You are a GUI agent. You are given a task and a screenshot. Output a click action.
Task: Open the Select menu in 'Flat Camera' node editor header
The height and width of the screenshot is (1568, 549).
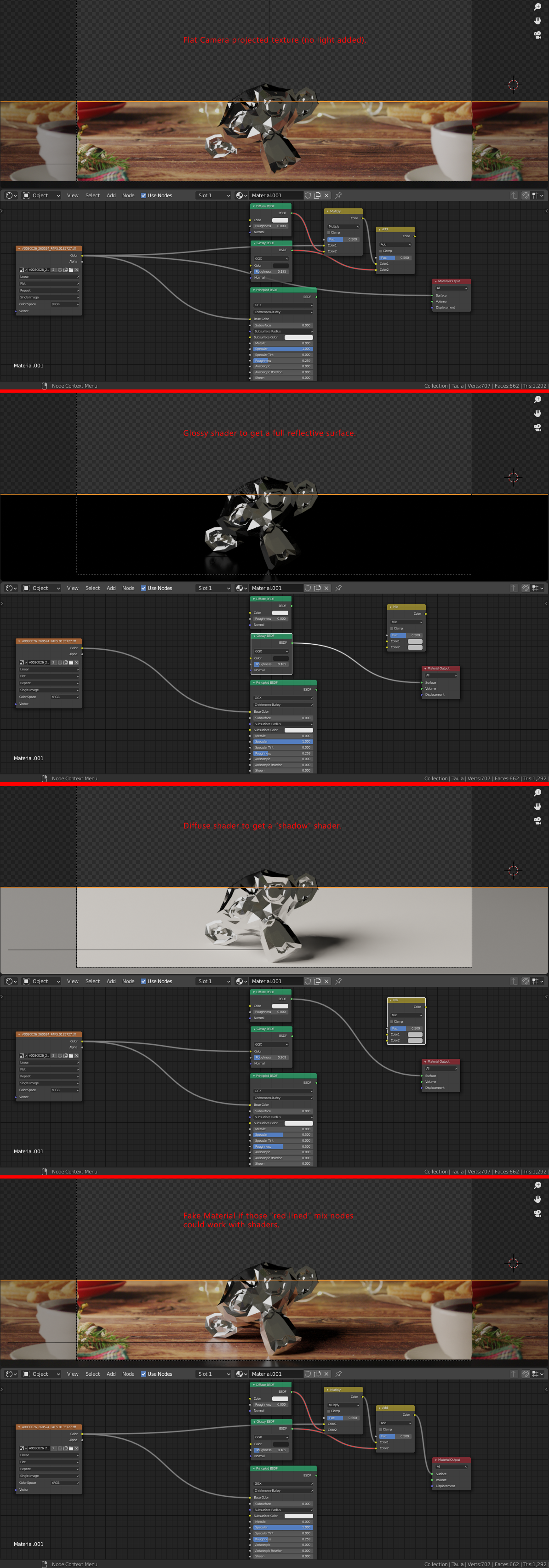pos(92,195)
